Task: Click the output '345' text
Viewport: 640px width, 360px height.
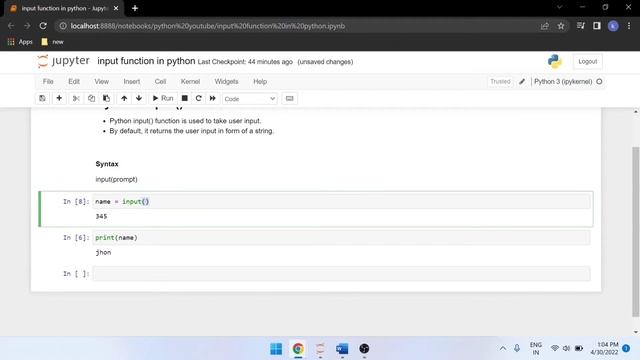Action: click(101, 216)
